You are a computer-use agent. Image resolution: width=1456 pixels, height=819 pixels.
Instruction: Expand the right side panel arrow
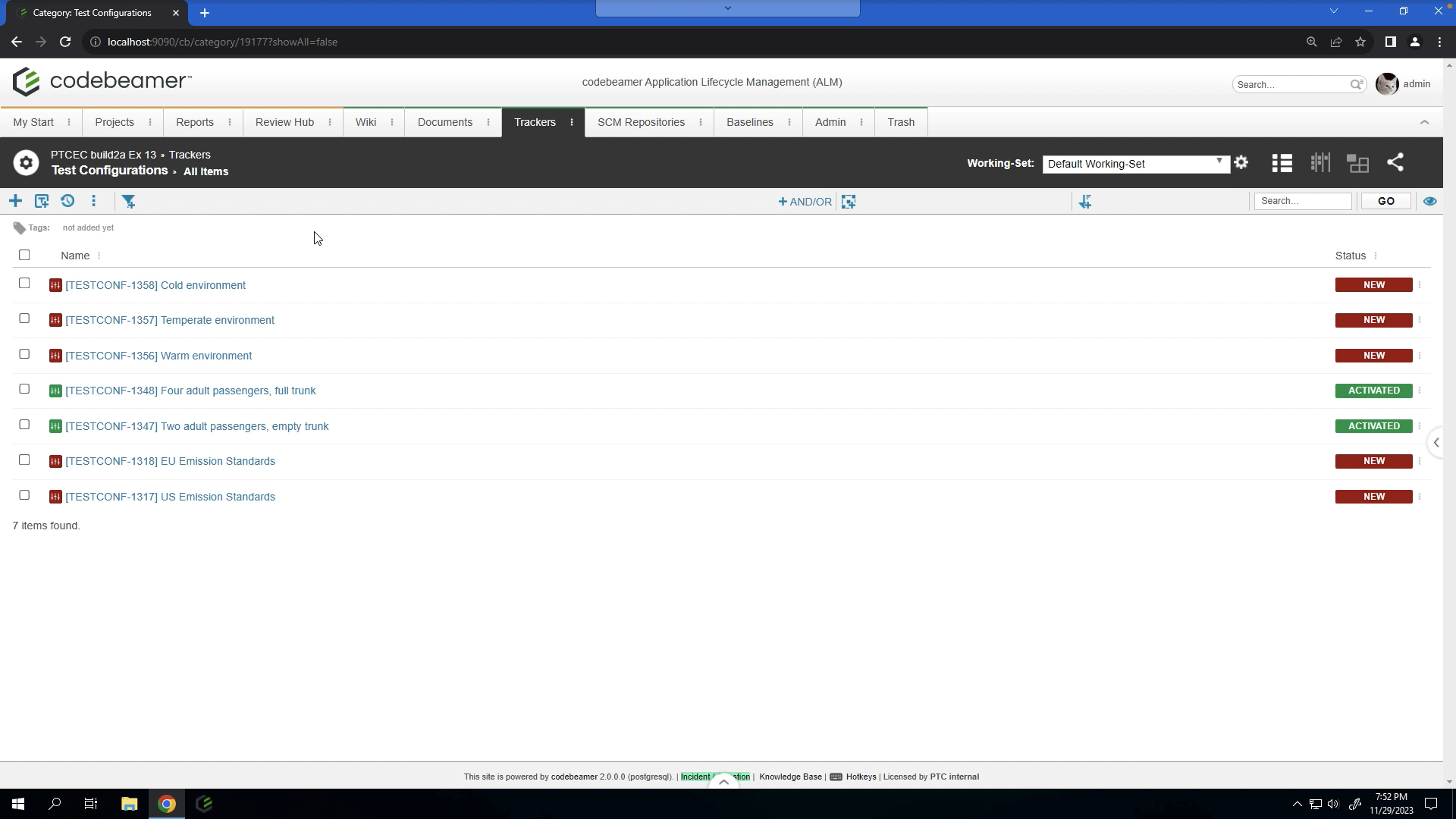tap(1436, 443)
